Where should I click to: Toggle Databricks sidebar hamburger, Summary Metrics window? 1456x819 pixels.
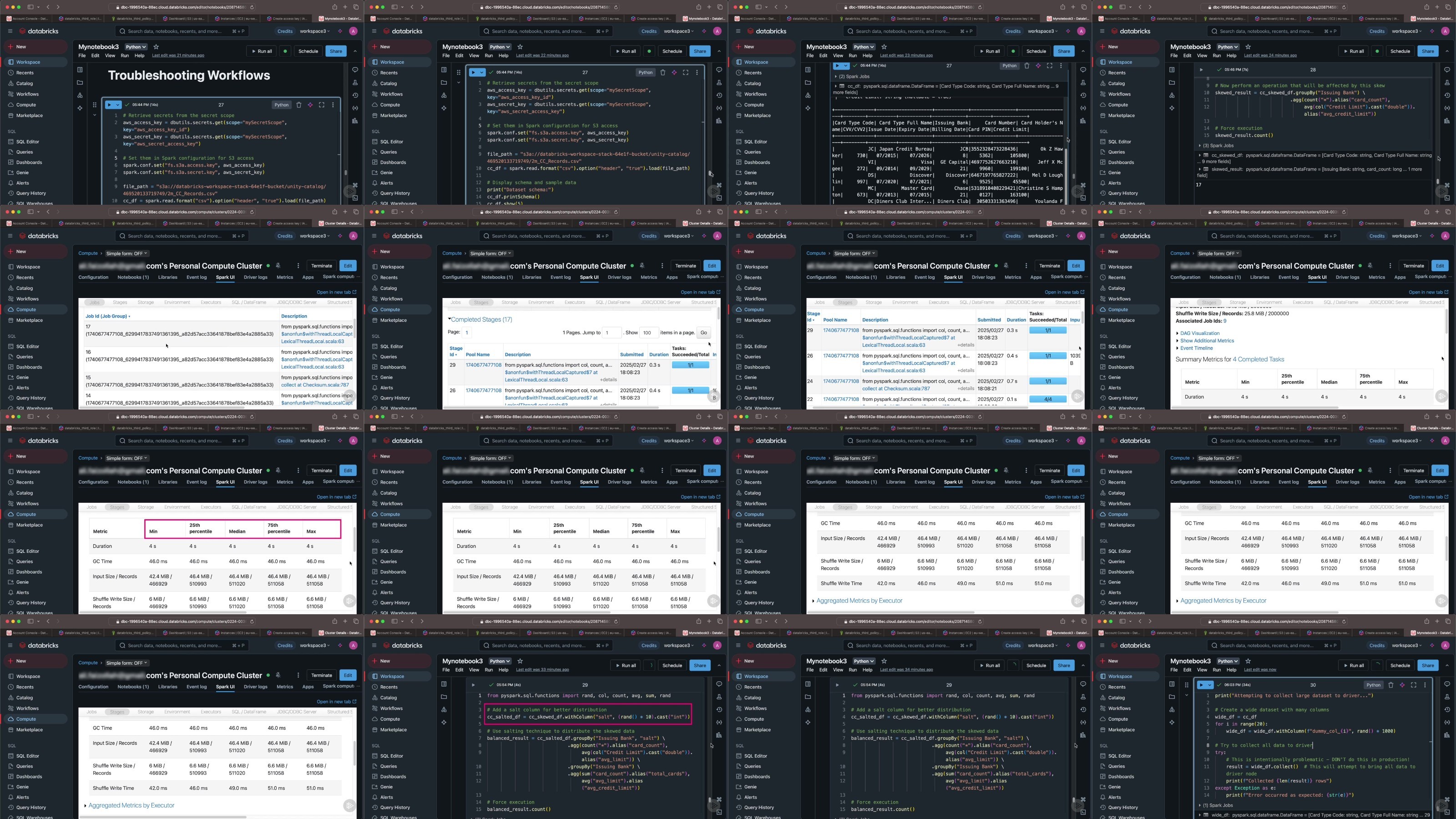pyautogui.click(x=1102, y=236)
